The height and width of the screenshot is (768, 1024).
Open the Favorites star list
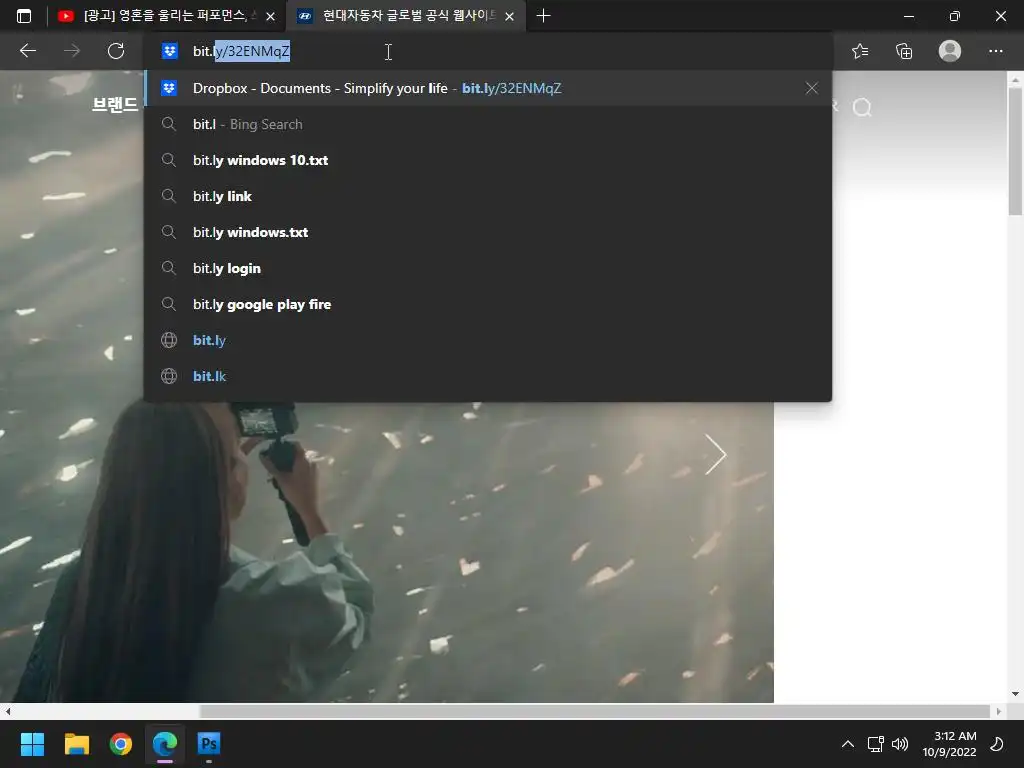click(x=860, y=51)
